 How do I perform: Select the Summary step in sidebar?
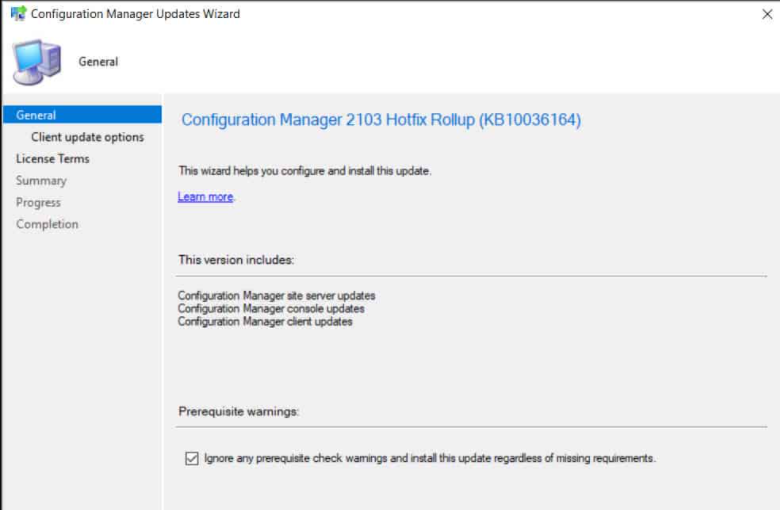tap(41, 181)
